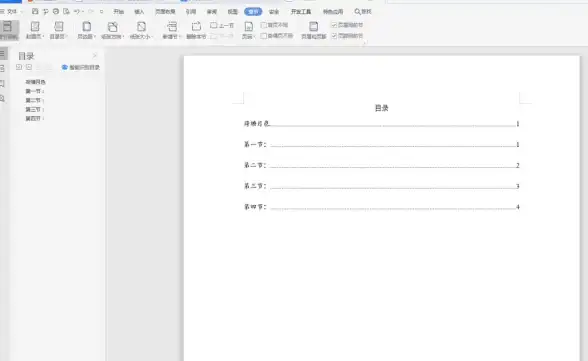Click the 纸张大小 paper size icon

coord(141,27)
